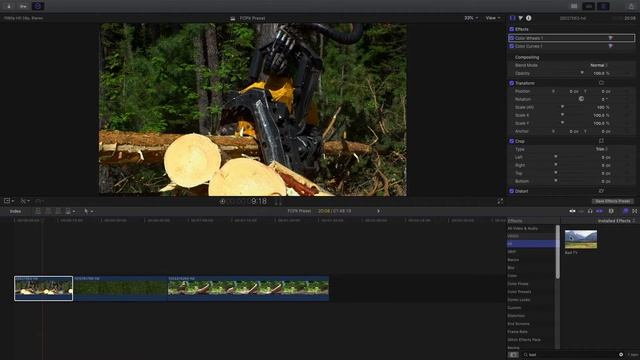Click Connect clip to primary storyline icon
Image resolution: width=640 pixels, height=360 pixels.
[38, 211]
